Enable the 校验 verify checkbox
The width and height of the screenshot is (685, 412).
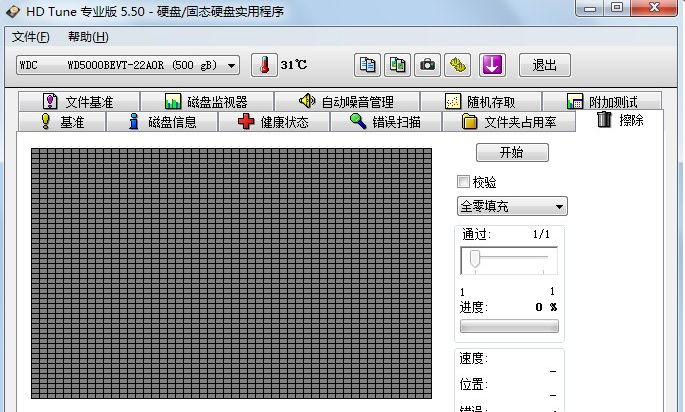pos(463,181)
